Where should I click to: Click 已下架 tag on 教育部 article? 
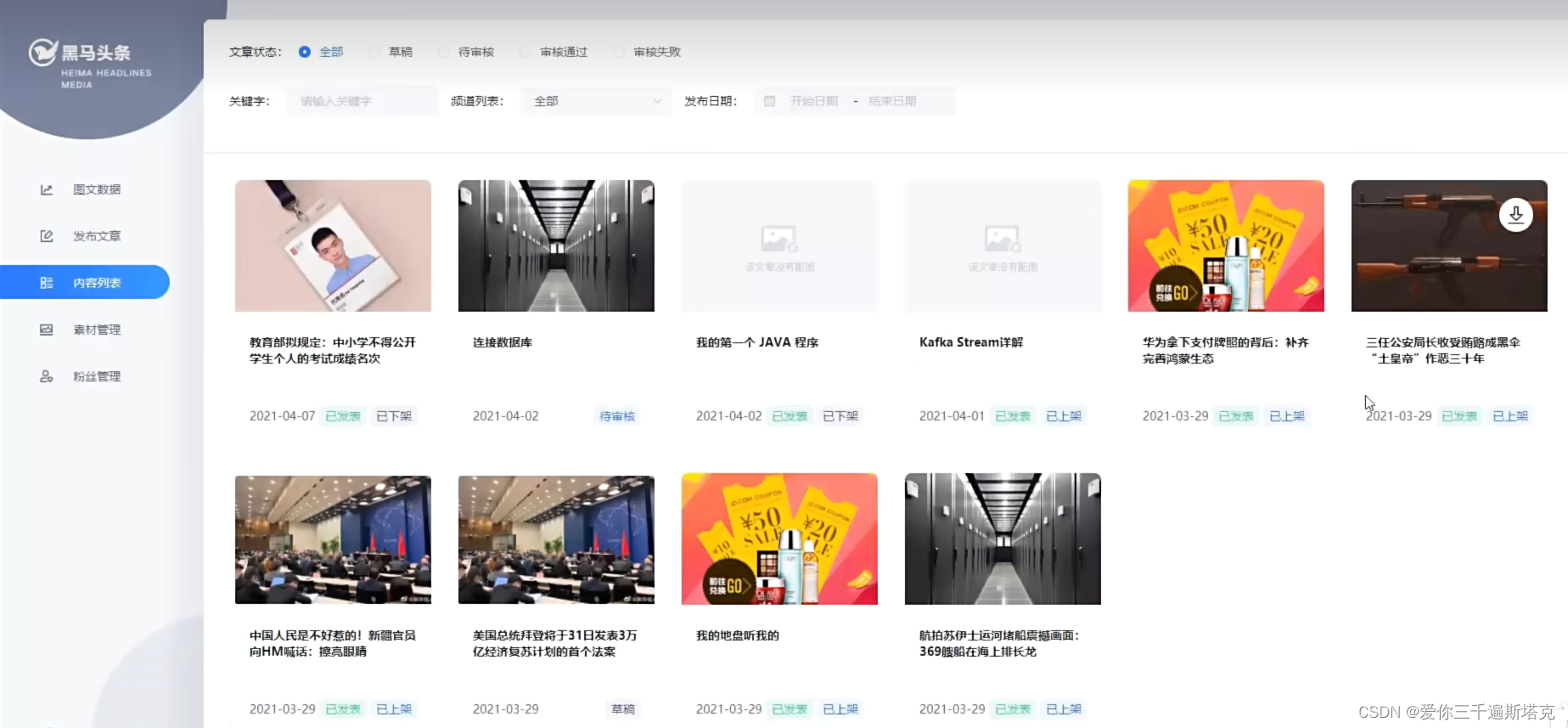pyautogui.click(x=394, y=416)
